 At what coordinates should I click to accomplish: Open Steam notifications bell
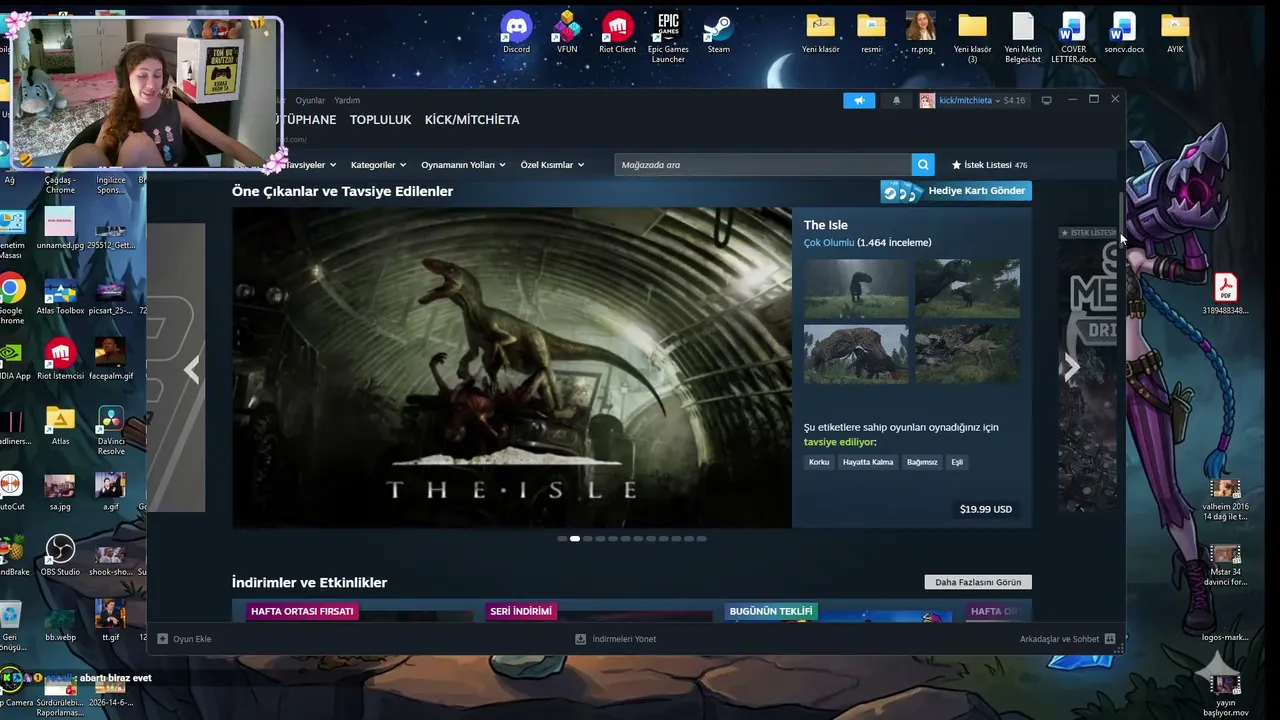pos(896,100)
